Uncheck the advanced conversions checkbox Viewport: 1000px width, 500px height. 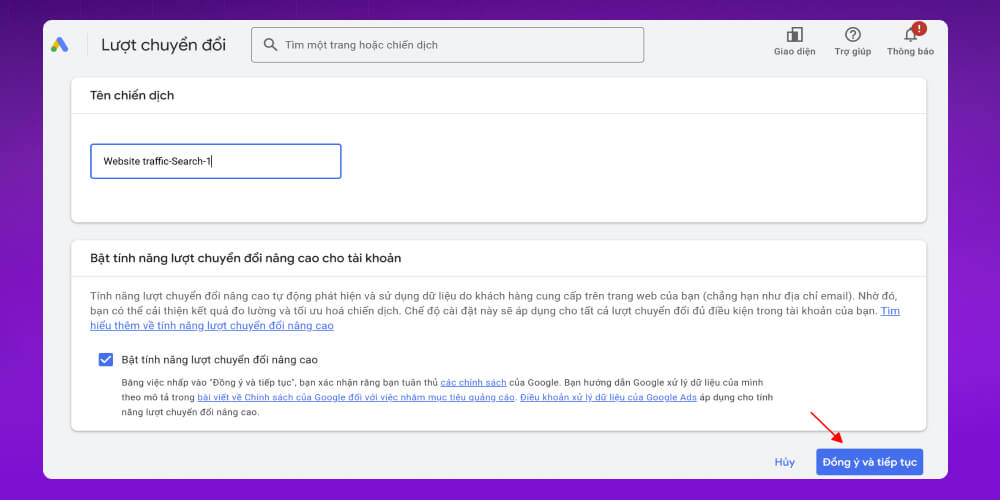[106, 360]
